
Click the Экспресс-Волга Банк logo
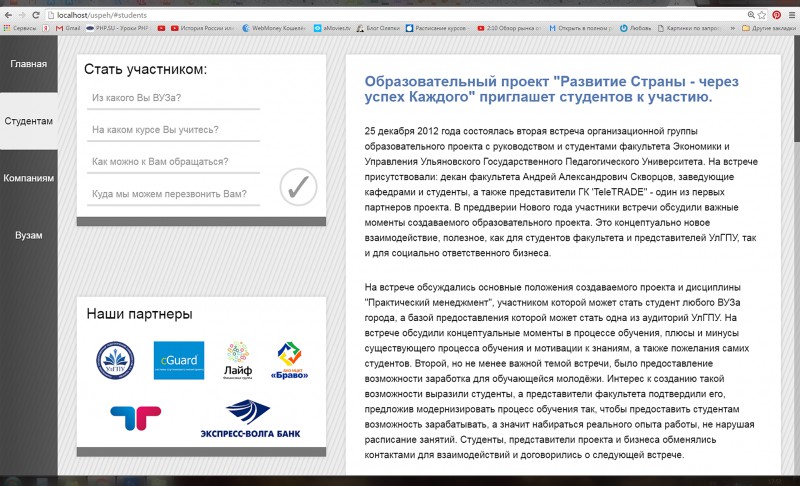point(250,419)
